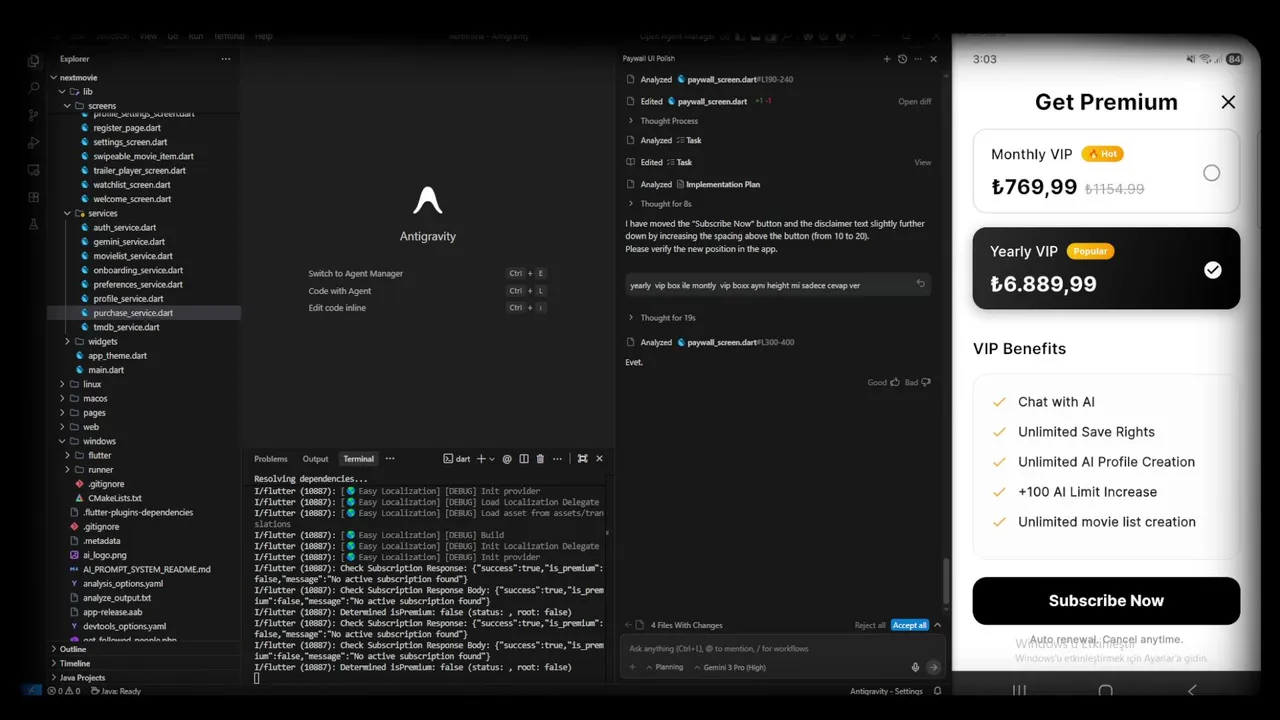This screenshot has height=720, width=1280.
Task: Collapse the screens folder
Action: coord(68,105)
